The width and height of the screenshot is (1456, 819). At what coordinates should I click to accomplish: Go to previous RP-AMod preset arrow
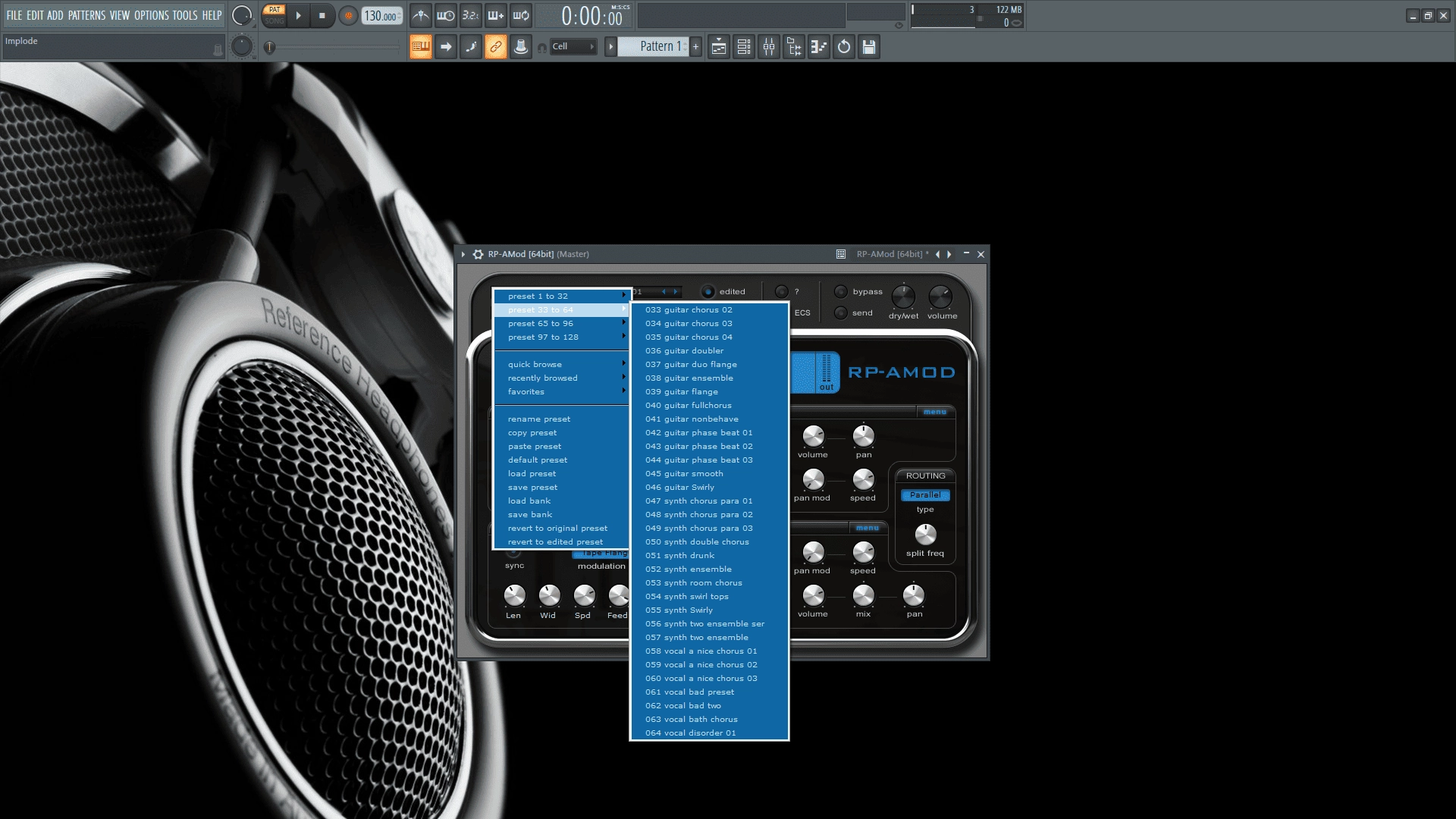(x=938, y=254)
